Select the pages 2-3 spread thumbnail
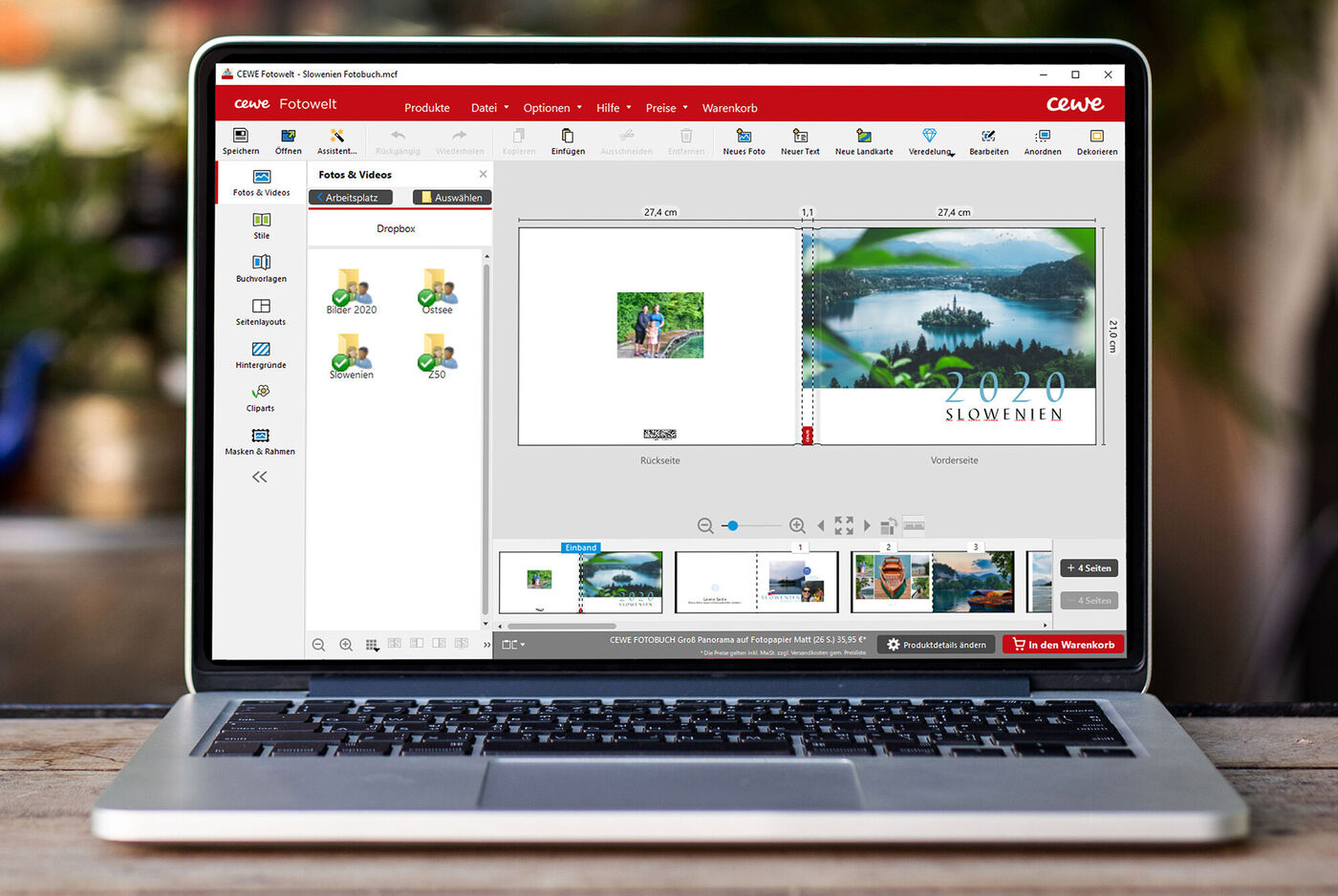1338x896 pixels. (933, 582)
